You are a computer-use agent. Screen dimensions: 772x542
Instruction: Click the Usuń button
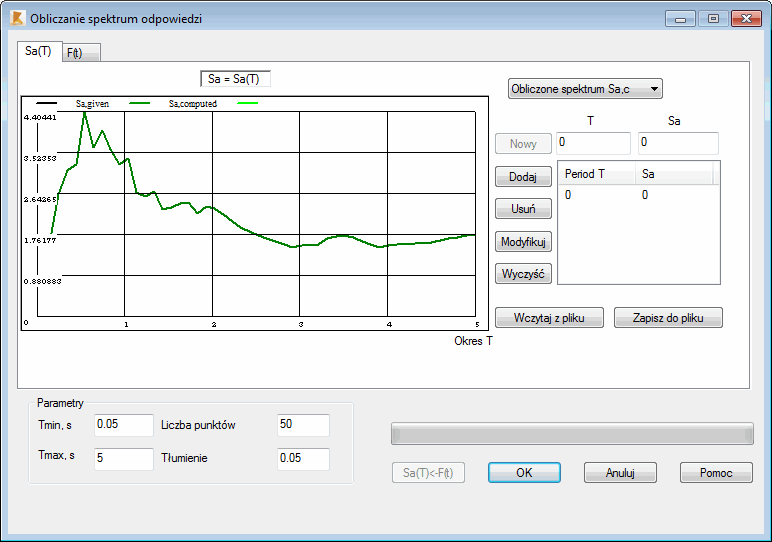523,209
